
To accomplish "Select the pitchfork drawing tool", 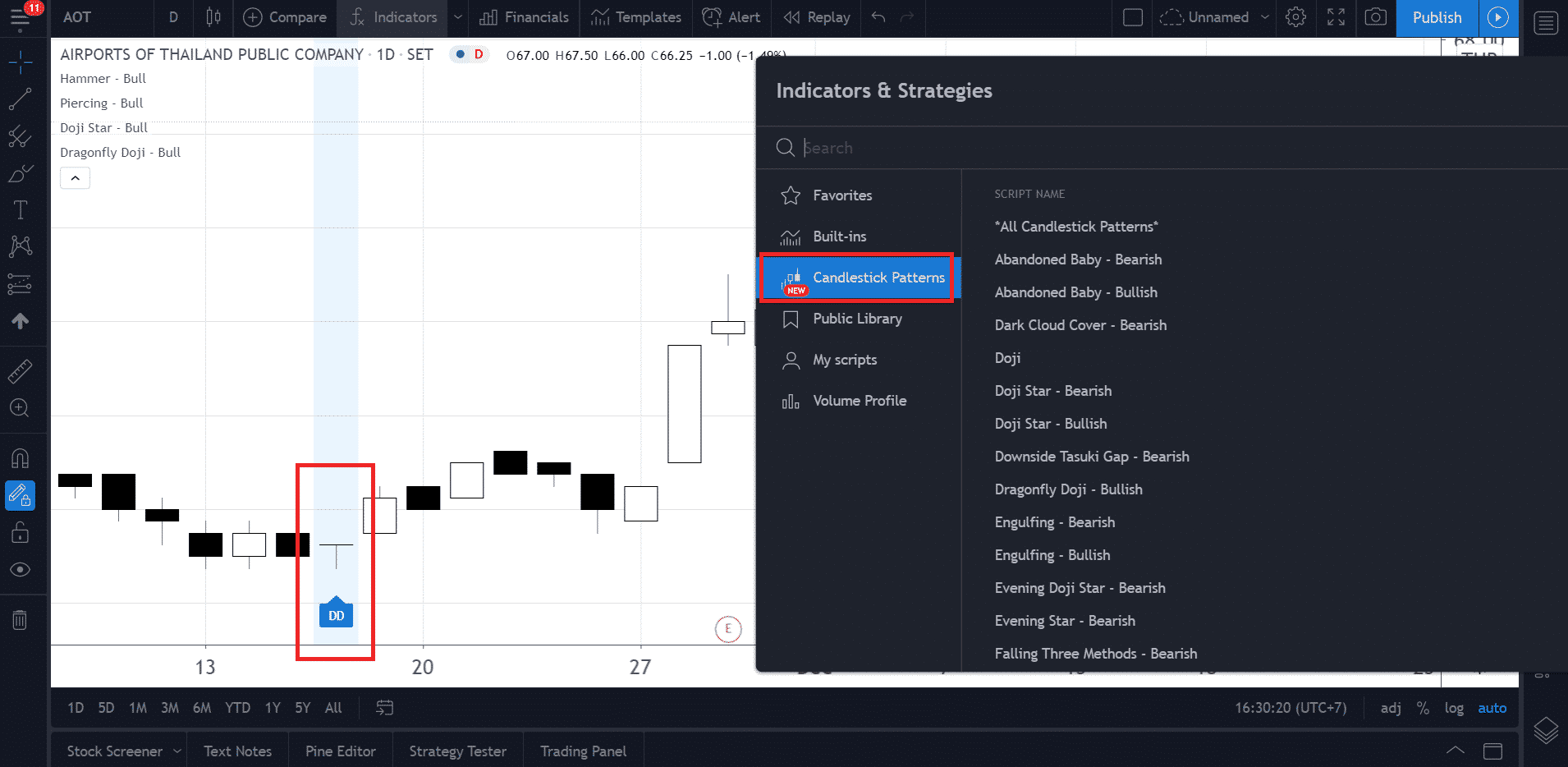I will [x=20, y=136].
